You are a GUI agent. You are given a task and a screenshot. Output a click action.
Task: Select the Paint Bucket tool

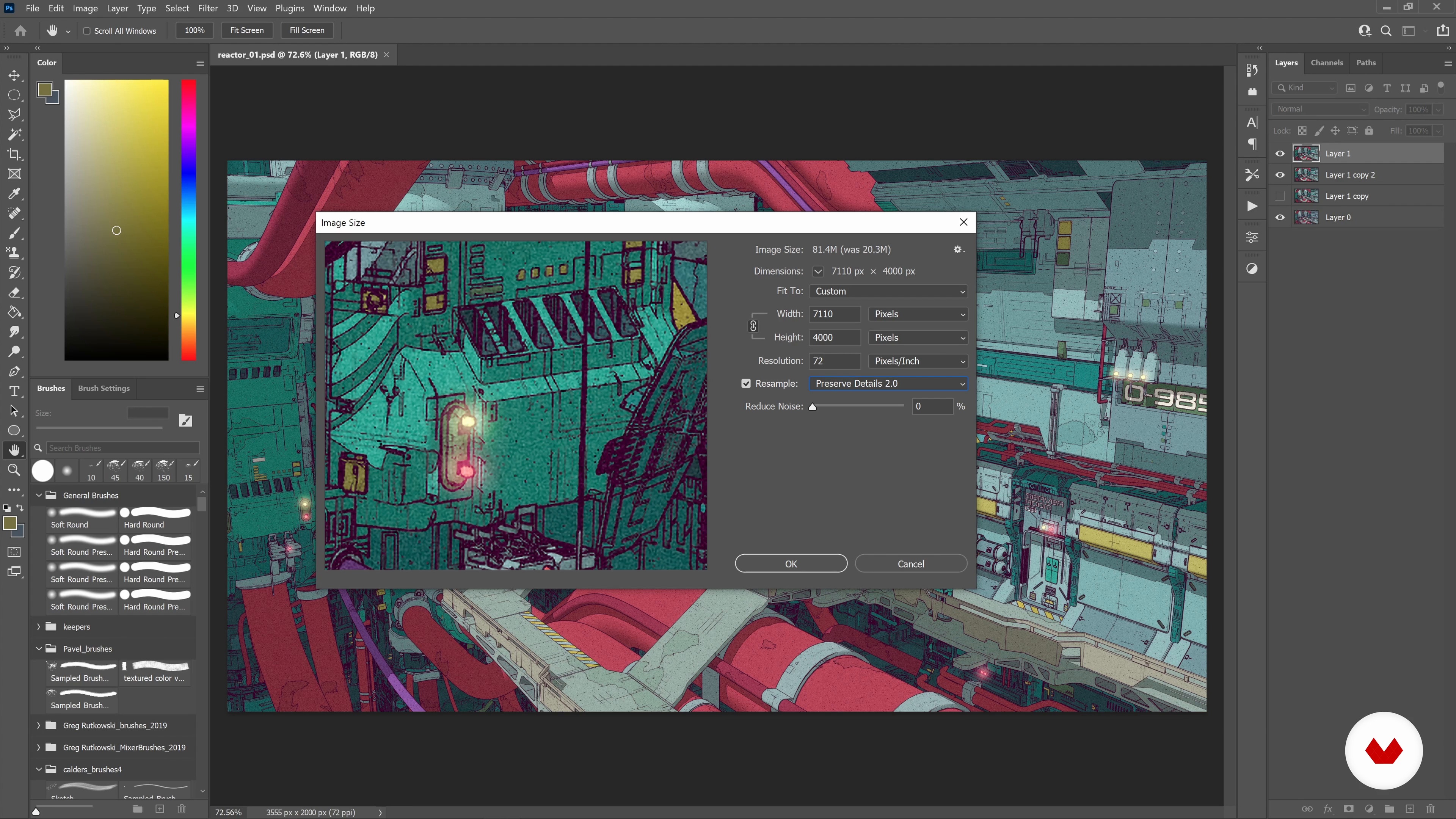point(14,312)
